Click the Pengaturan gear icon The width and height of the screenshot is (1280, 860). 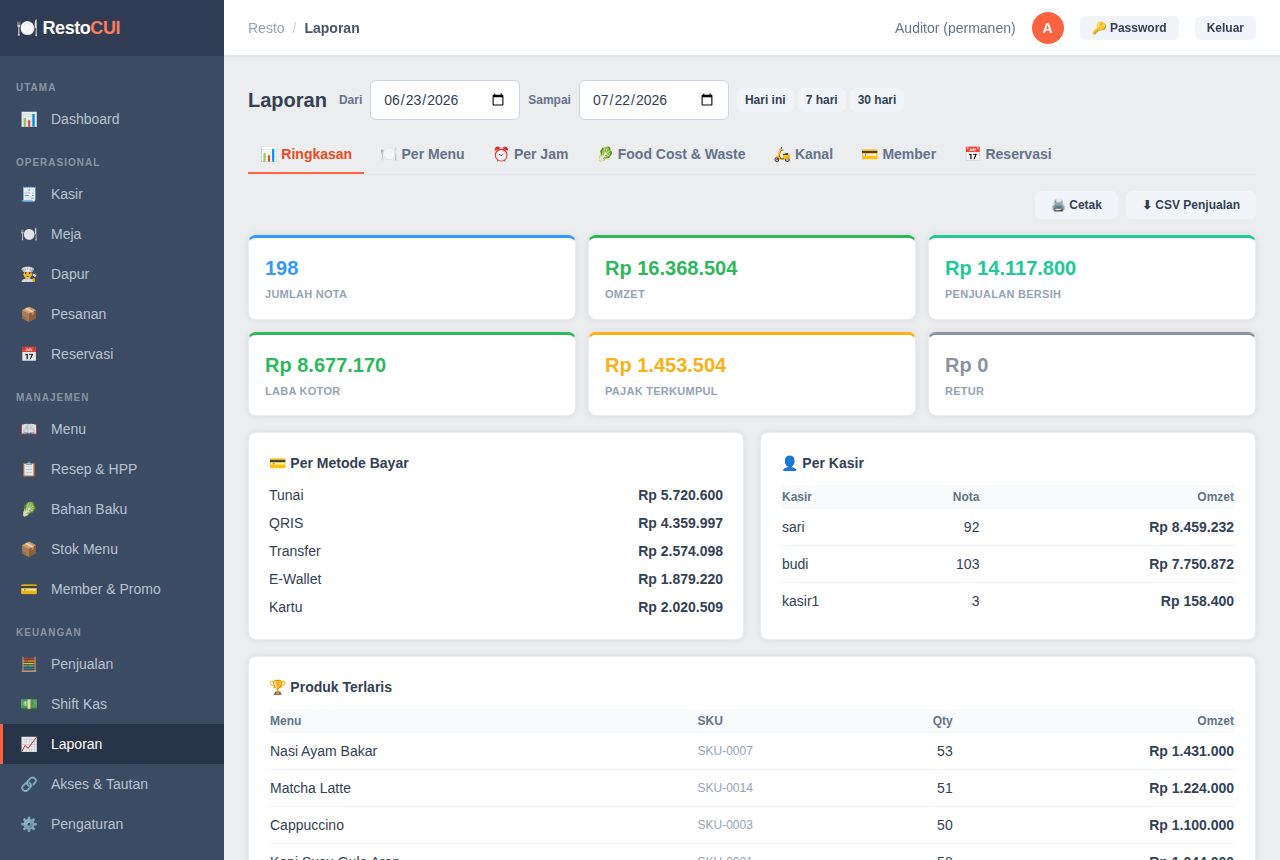click(x=29, y=824)
